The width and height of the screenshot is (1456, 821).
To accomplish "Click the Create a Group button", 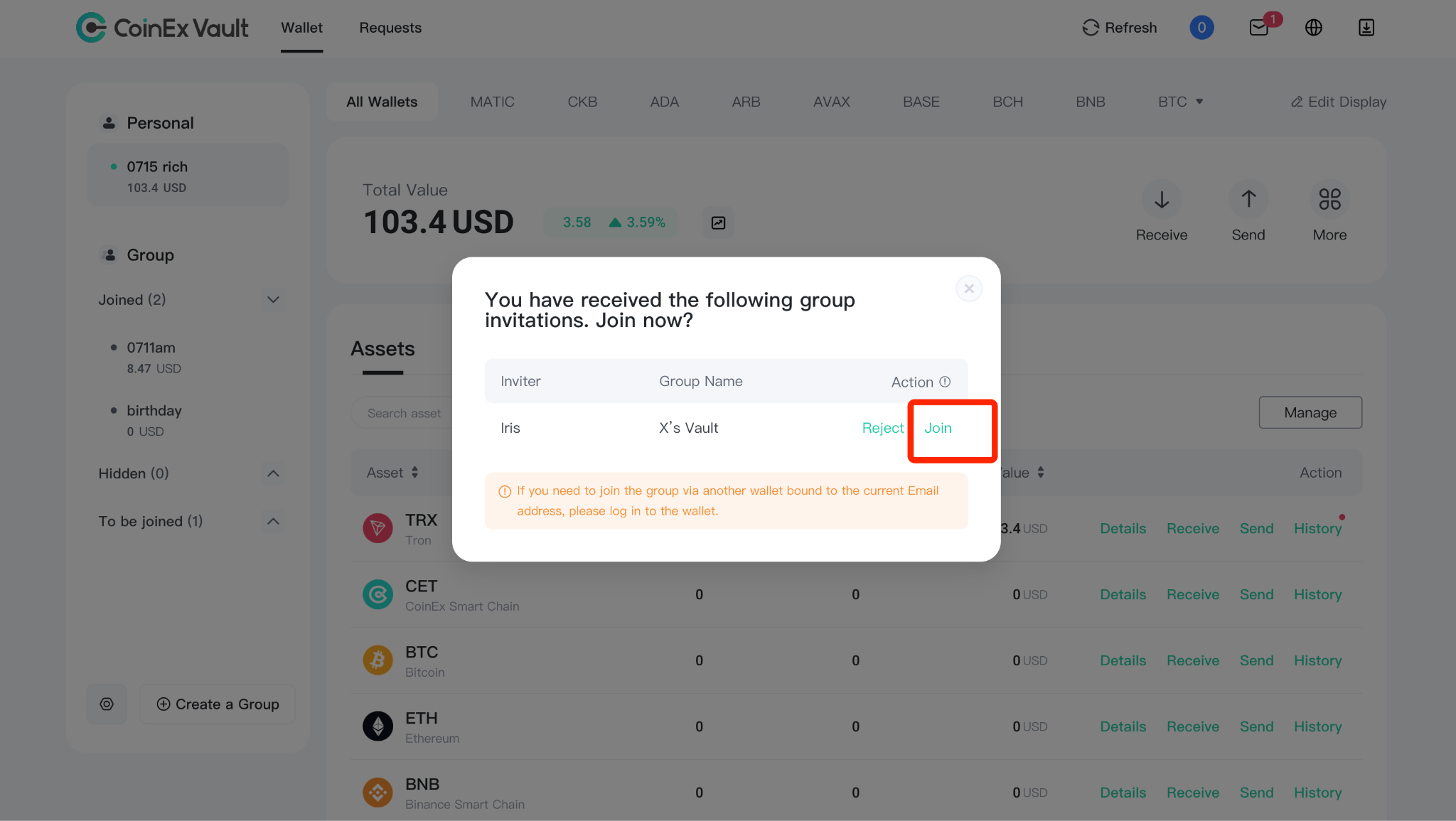I will click(x=218, y=704).
